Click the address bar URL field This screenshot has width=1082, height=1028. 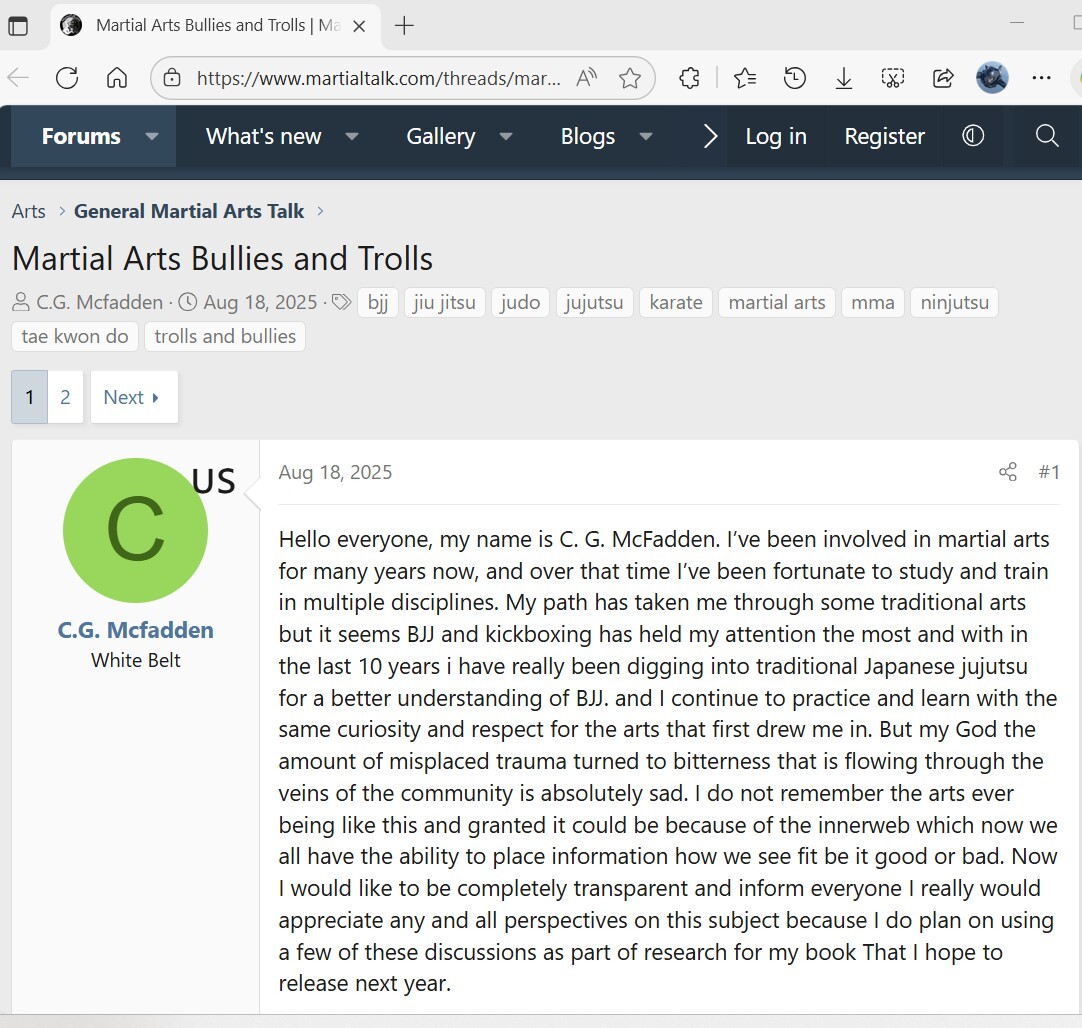coord(378,78)
